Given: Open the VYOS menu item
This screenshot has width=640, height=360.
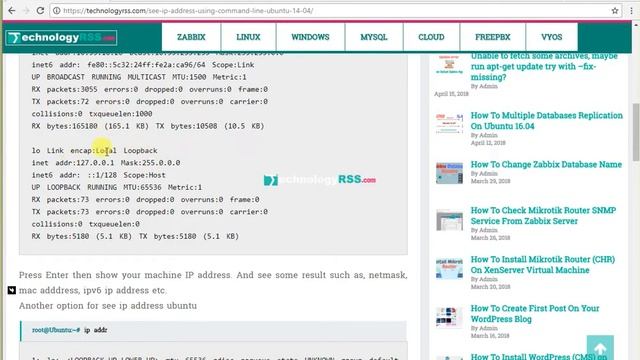Looking at the screenshot, I should click(x=551, y=37).
